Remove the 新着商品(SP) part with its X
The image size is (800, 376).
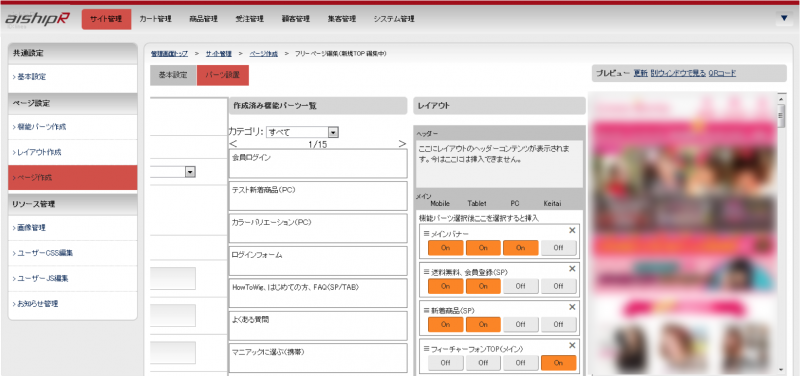[x=572, y=307]
